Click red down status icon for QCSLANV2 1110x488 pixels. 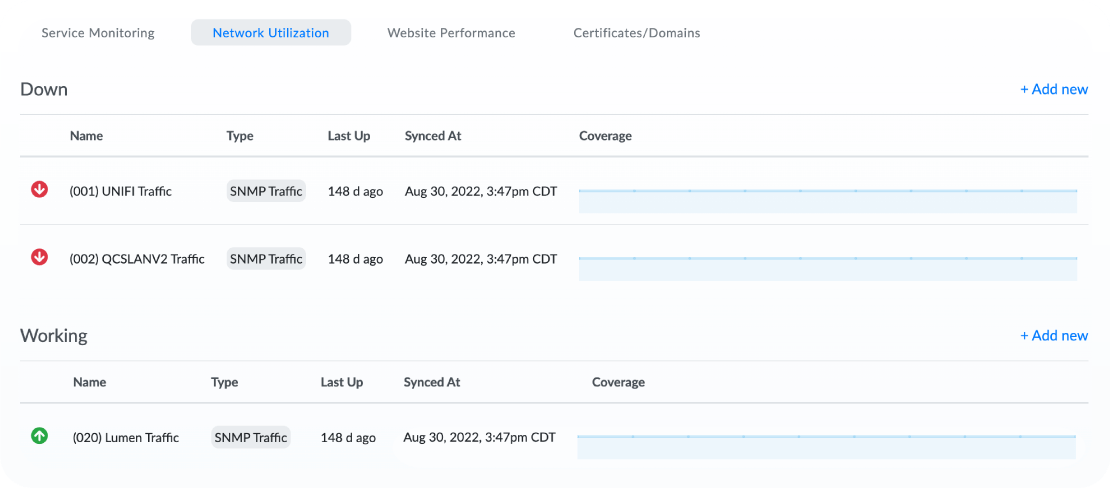39,257
